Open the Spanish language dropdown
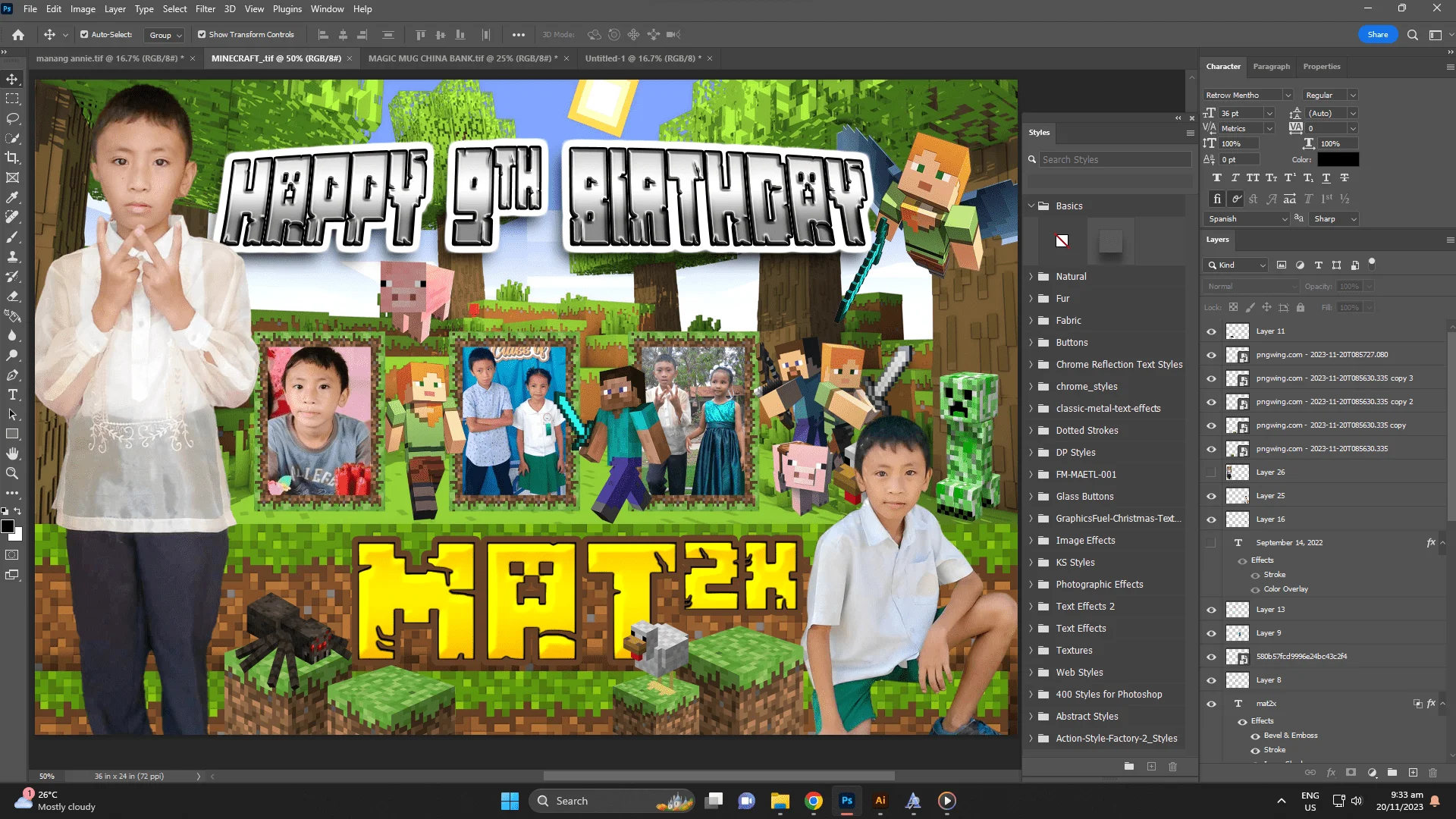1456x819 pixels. coord(1247,218)
